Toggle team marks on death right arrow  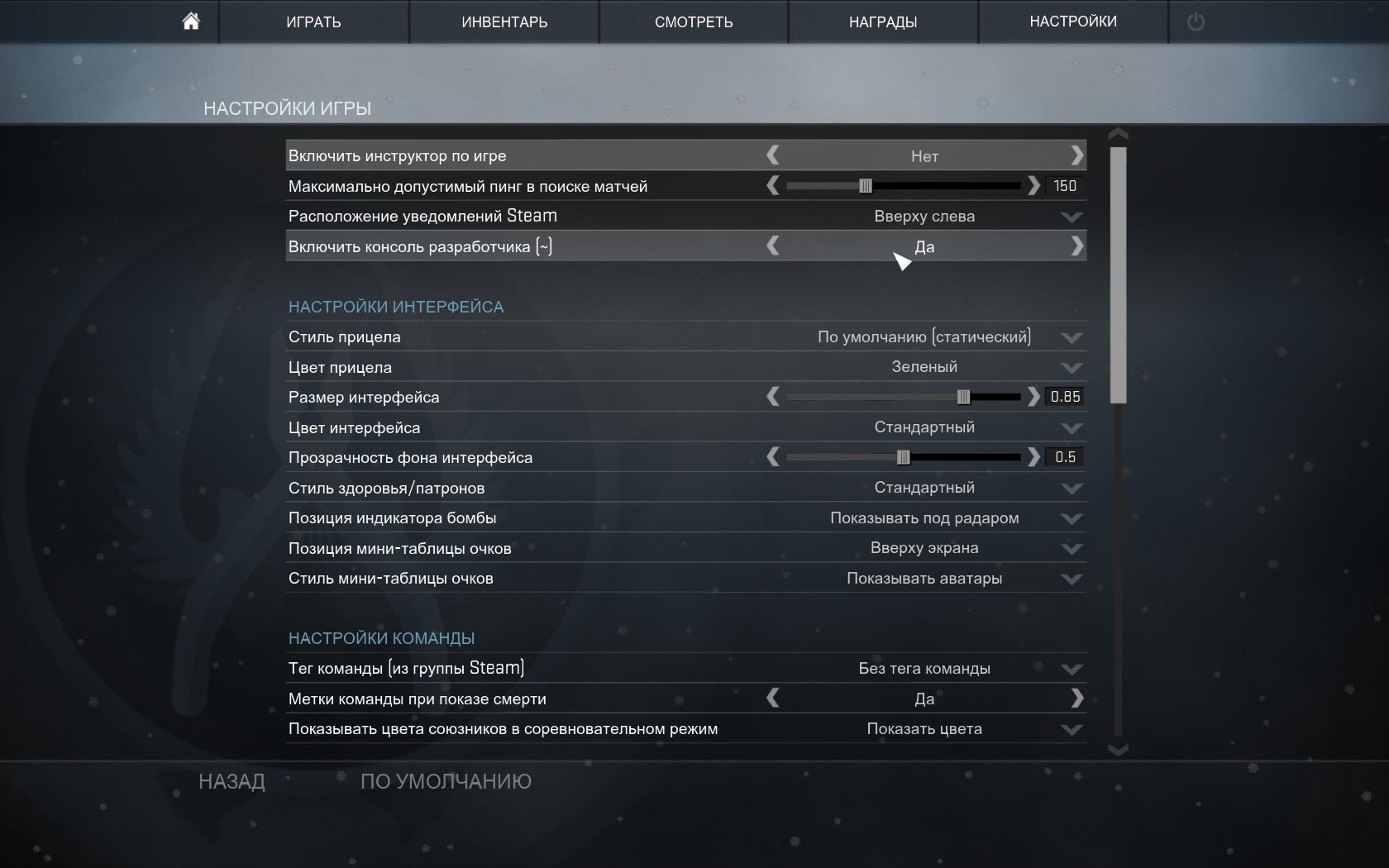(1076, 699)
